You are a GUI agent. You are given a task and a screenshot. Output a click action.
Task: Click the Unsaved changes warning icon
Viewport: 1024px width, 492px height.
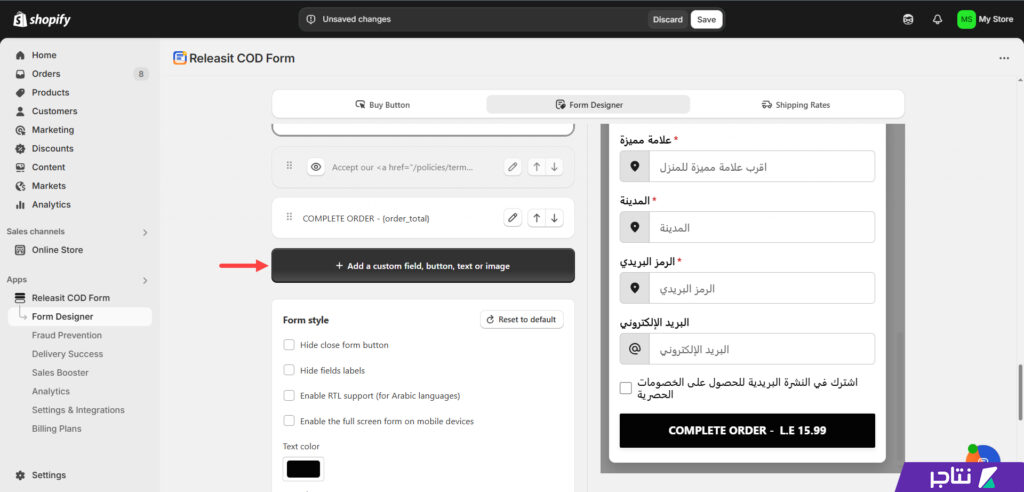(311, 20)
